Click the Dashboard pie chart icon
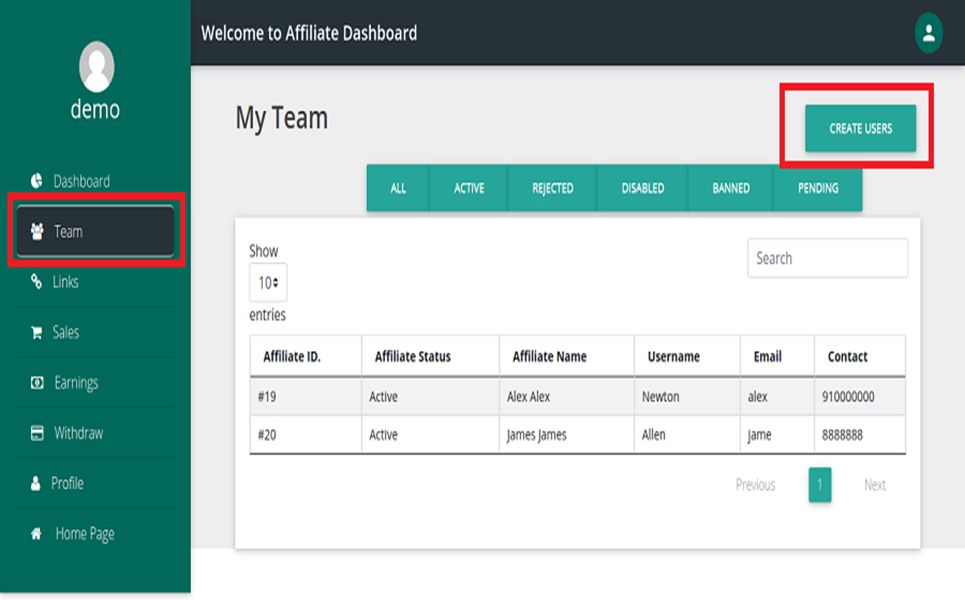Viewport: 965px width, 600px height. coord(37,180)
